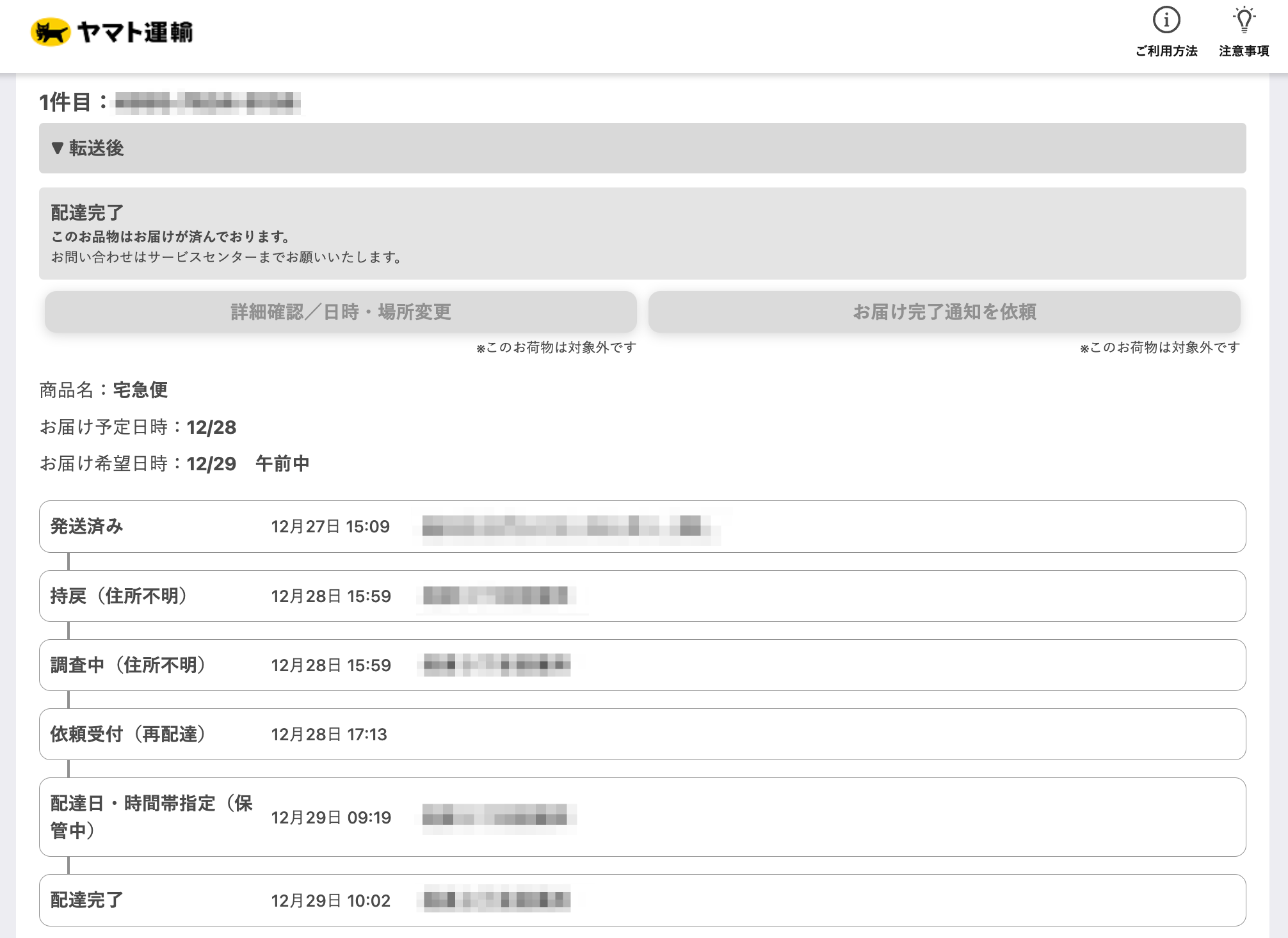Click the 注意事項 label
This screenshot has width=1288, height=938.
point(1243,51)
